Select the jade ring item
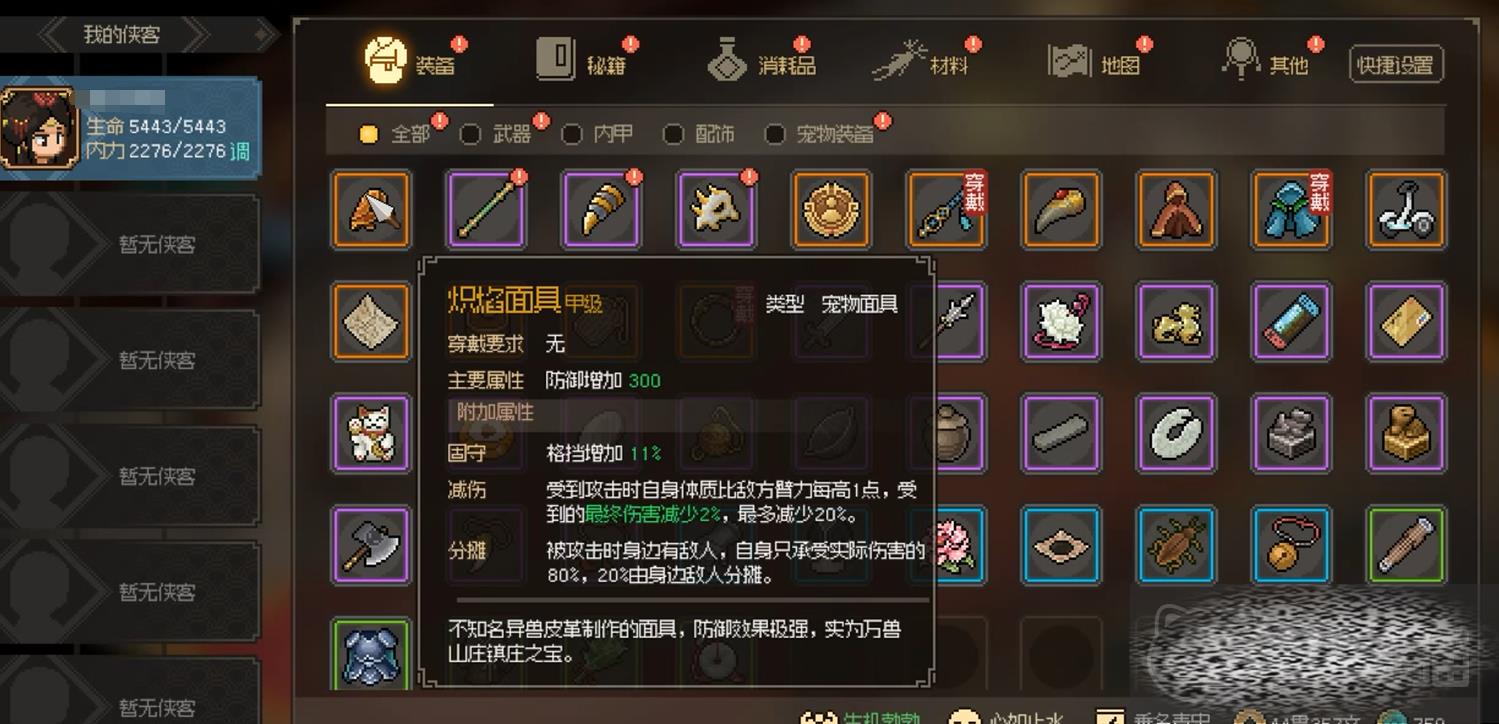This screenshot has width=1499, height=724. click(x=1176, y=435)
